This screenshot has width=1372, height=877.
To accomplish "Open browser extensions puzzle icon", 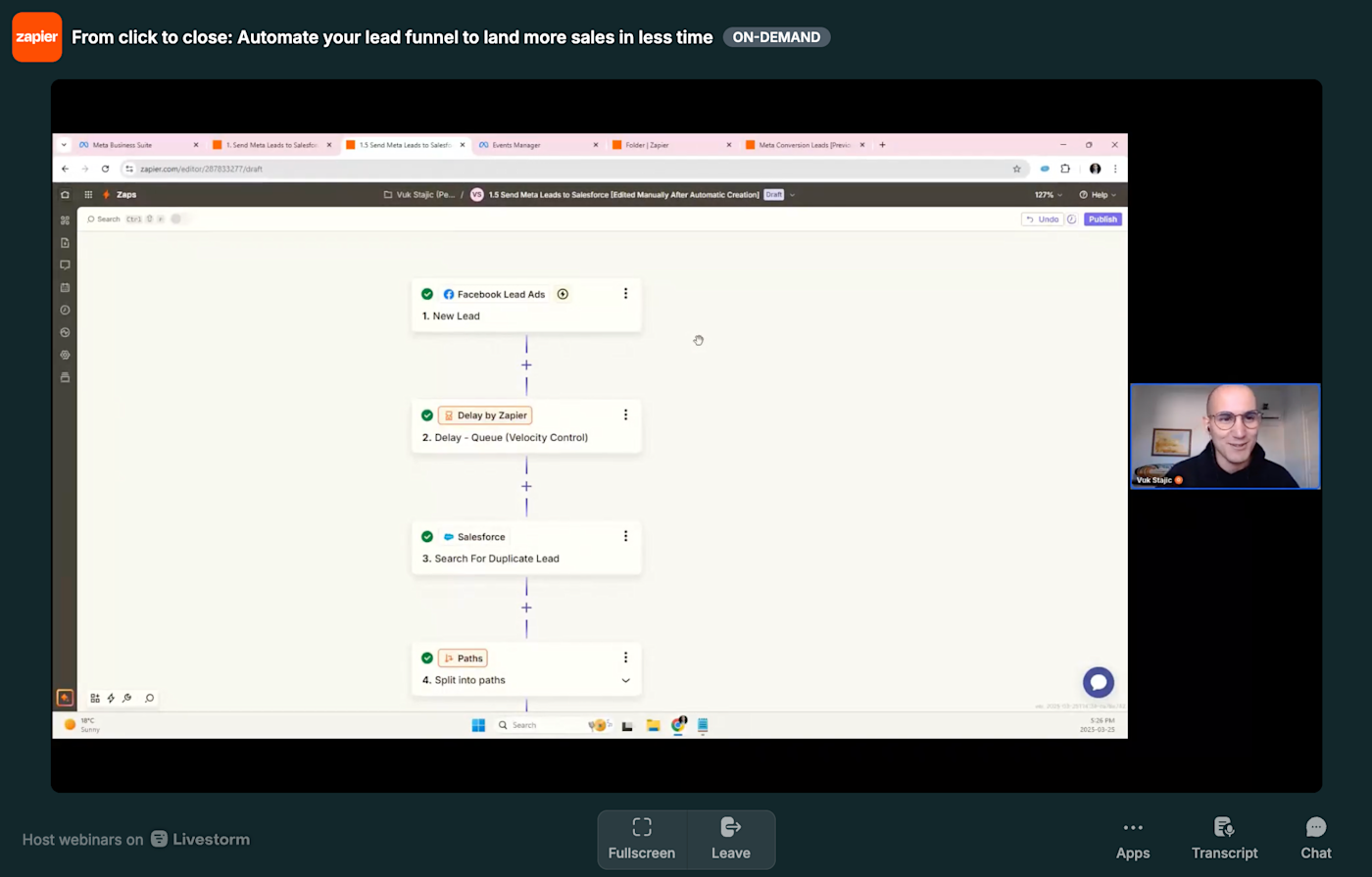I will (1065, 169).
